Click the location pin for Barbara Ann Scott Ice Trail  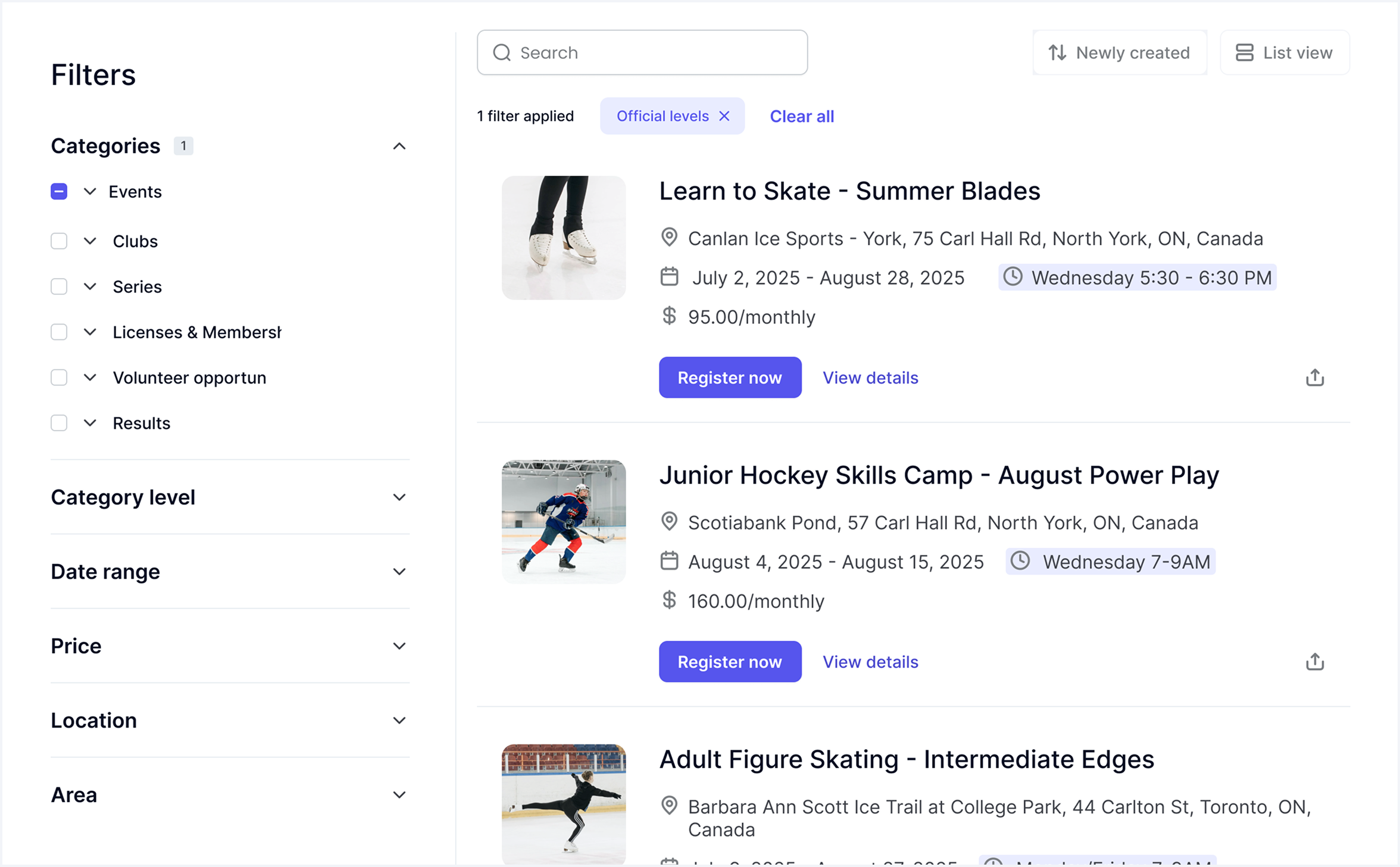[x=669, y=806]
